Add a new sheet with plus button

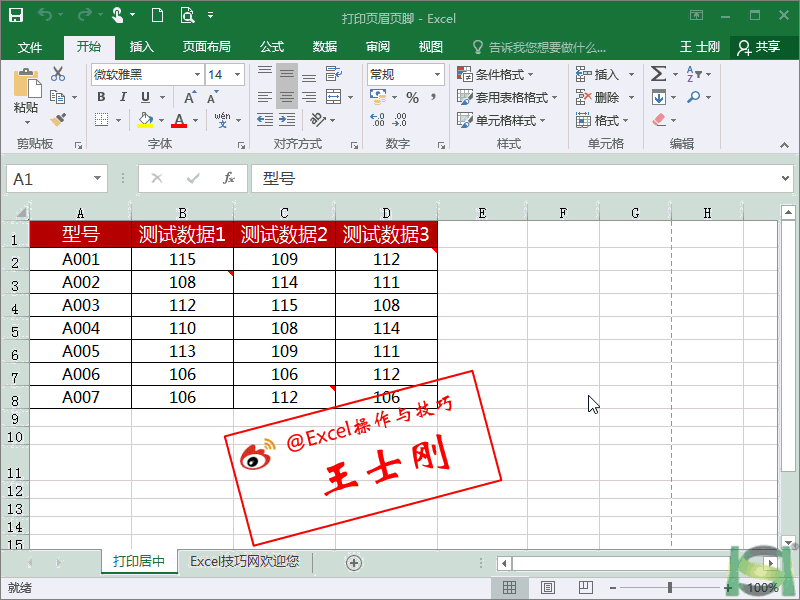pos(354,562)
